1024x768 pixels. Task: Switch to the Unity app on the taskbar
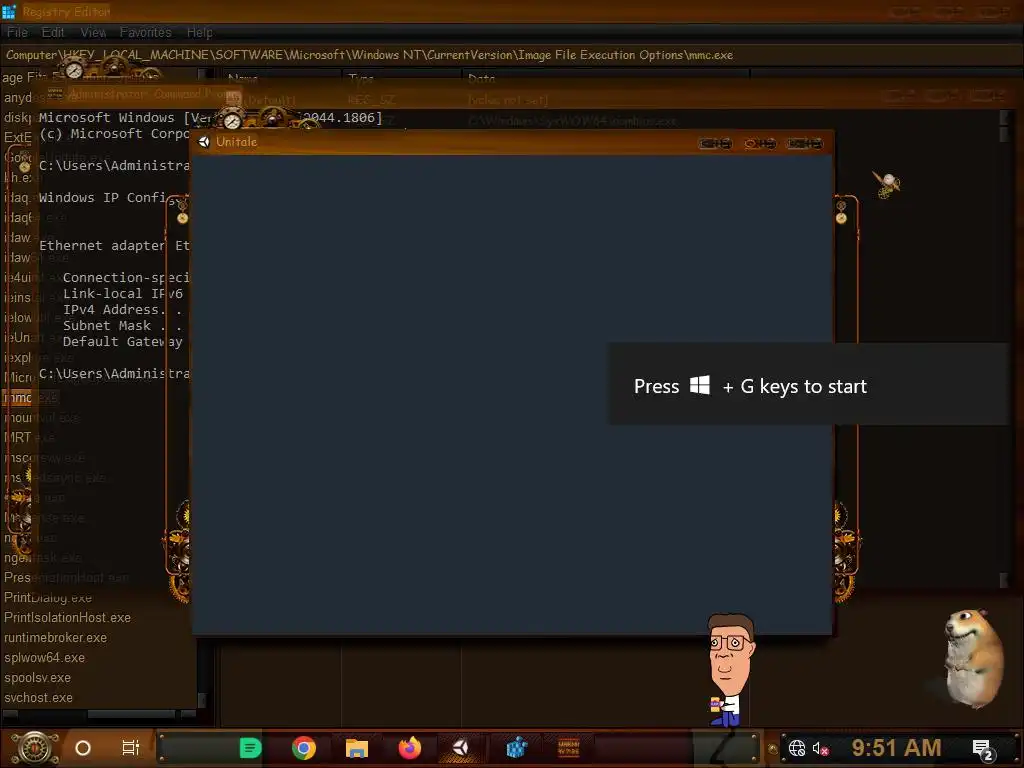[460, 748]
